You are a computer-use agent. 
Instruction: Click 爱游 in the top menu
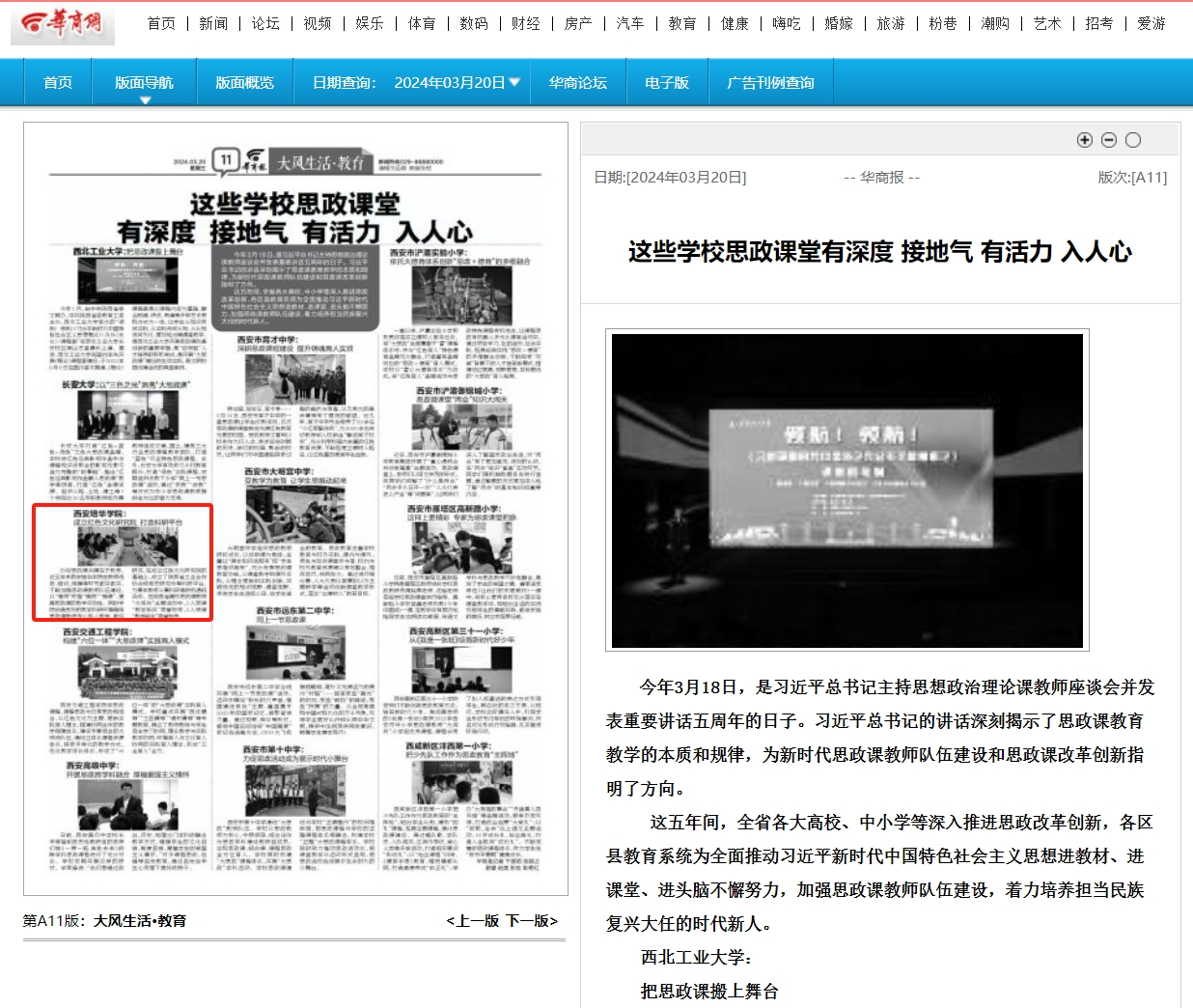click(1151, 23)
